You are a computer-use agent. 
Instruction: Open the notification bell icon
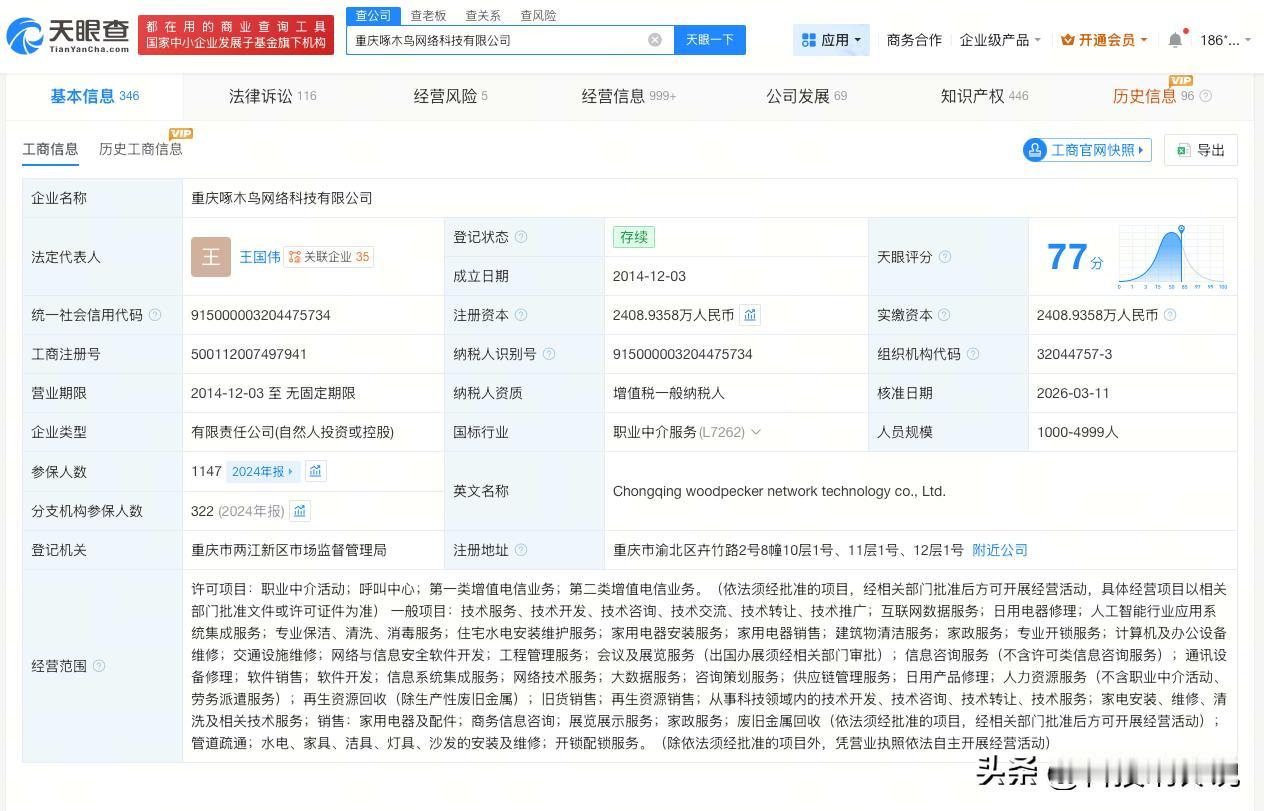(x=1175, y=40)
